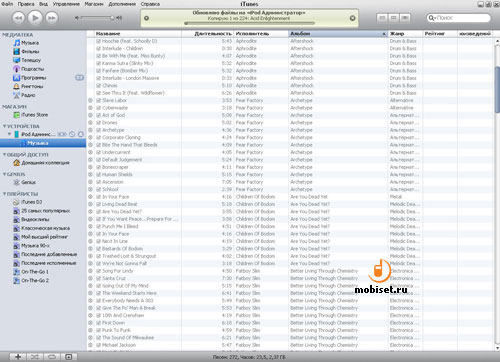
Task: Open the On-The-Go 1 playlist
Action: pyautogui.click(x=31, y=272)
